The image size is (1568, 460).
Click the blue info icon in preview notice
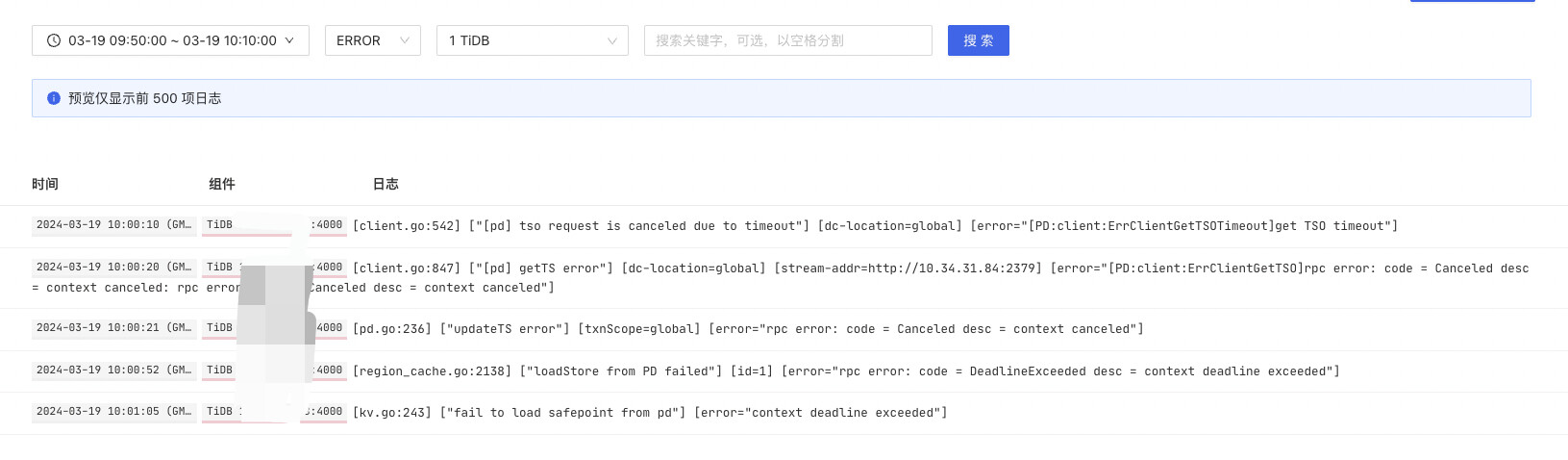[54, 98]
